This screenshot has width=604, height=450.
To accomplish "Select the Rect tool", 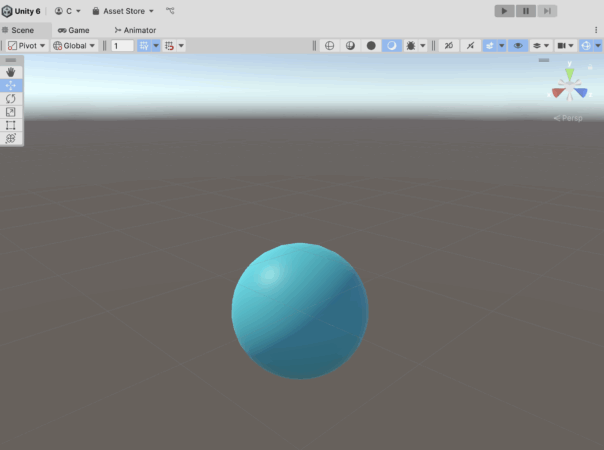I will [11, 125].
